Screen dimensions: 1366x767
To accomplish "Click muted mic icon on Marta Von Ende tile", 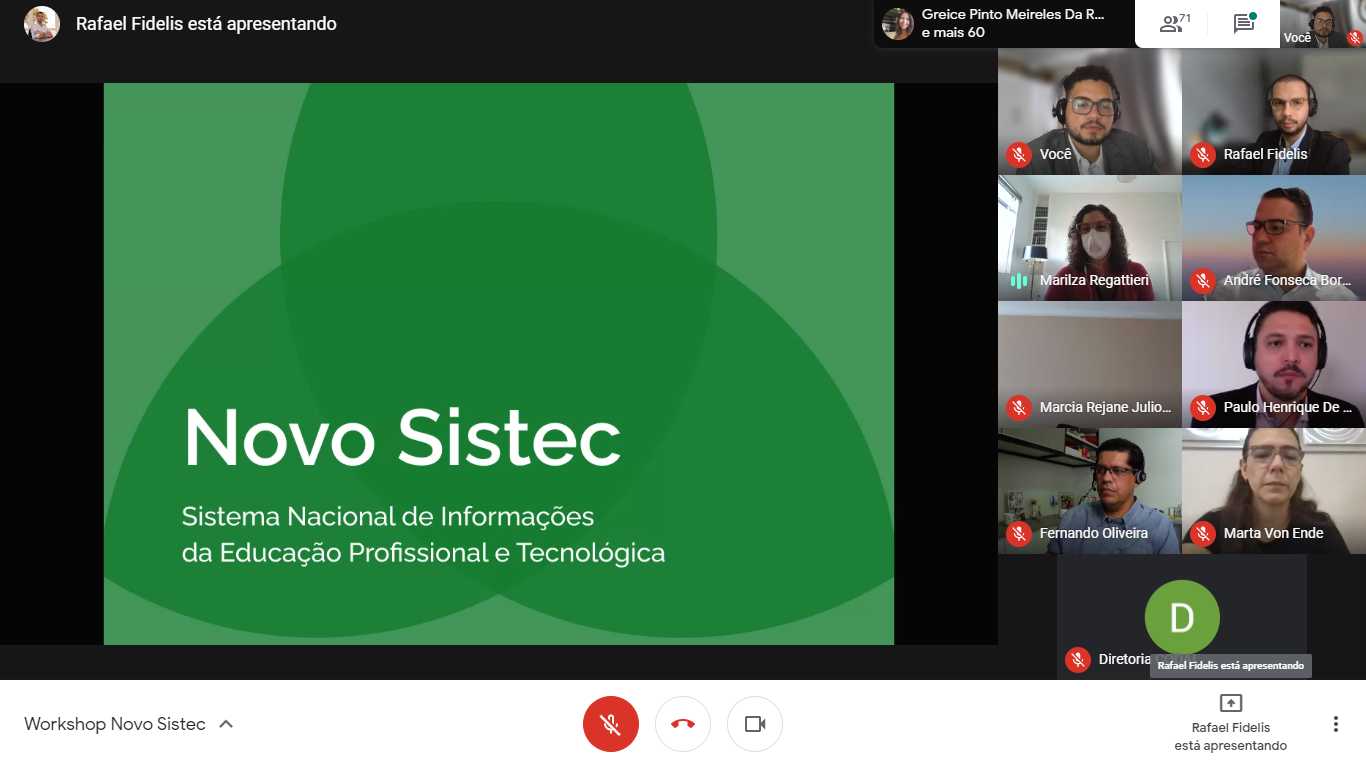I will pos(1203,533).
